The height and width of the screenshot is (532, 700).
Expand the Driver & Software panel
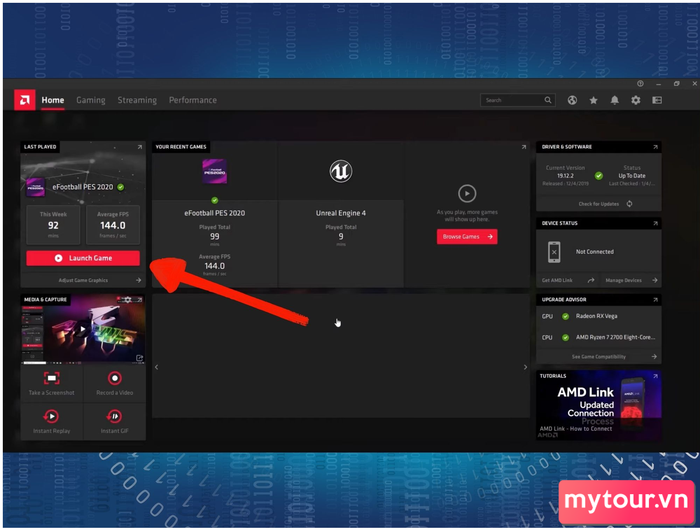655,147
